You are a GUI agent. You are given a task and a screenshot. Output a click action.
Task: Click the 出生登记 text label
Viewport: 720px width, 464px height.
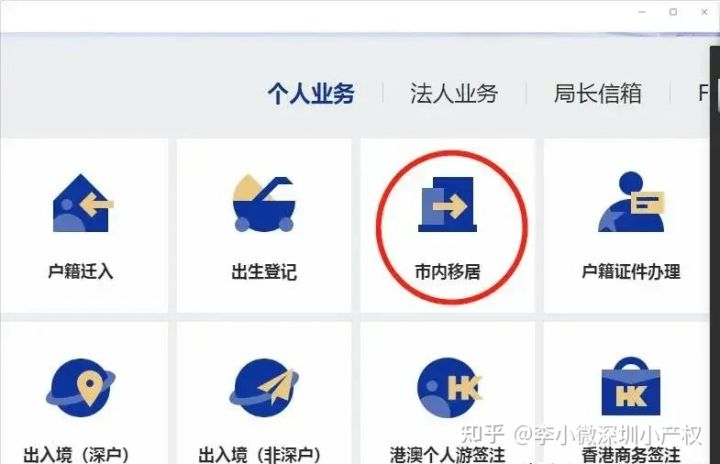coord(264,272)
